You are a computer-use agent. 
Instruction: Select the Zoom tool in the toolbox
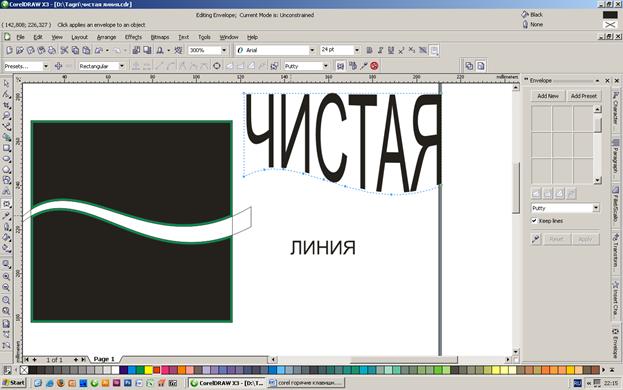pos(6,116)
